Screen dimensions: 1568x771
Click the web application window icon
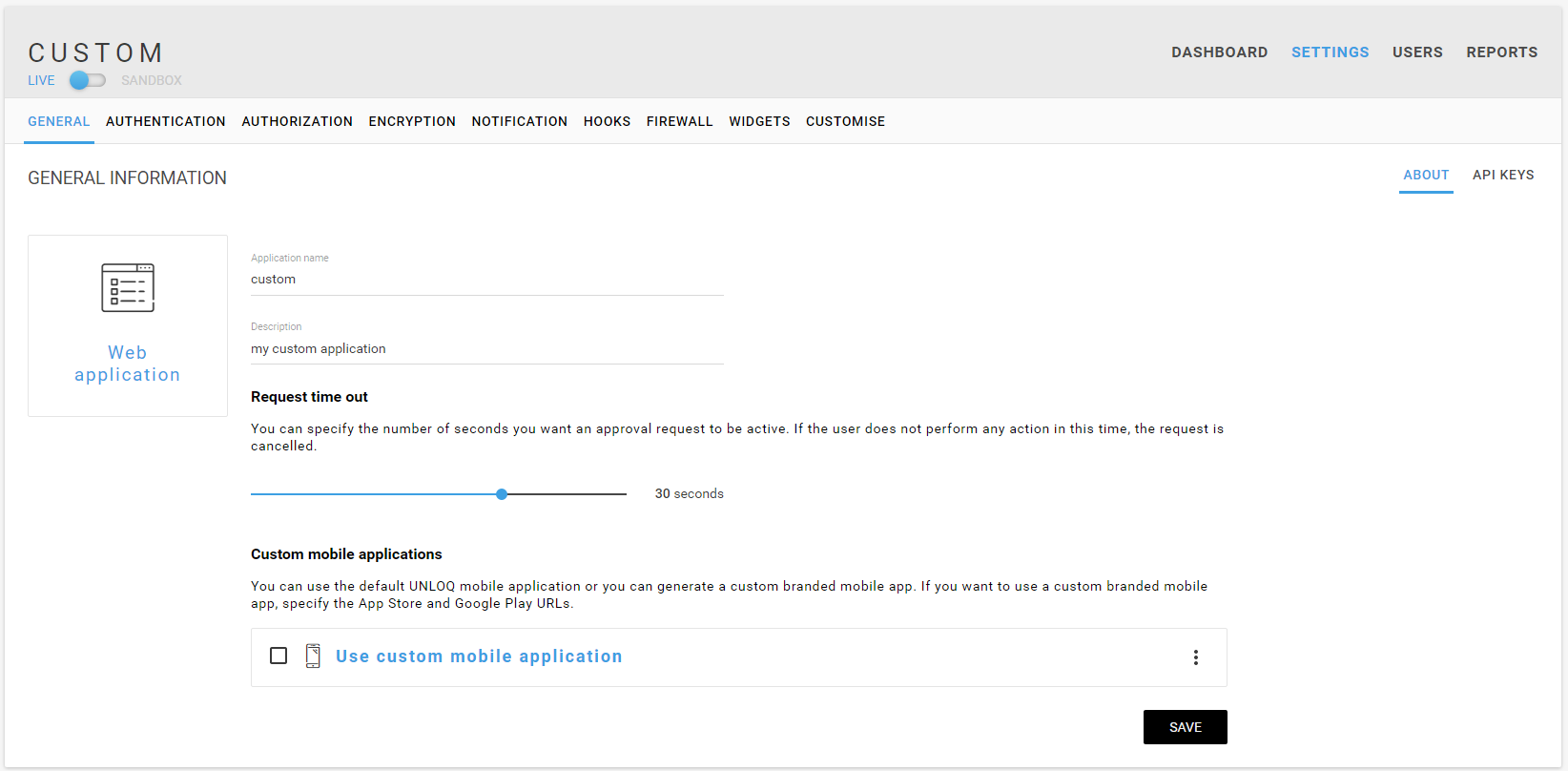[128, 287]
